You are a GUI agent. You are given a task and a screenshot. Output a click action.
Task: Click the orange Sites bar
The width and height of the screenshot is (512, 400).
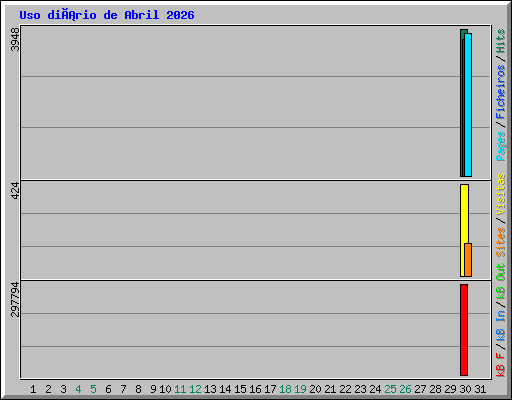(x=468, y=260)
